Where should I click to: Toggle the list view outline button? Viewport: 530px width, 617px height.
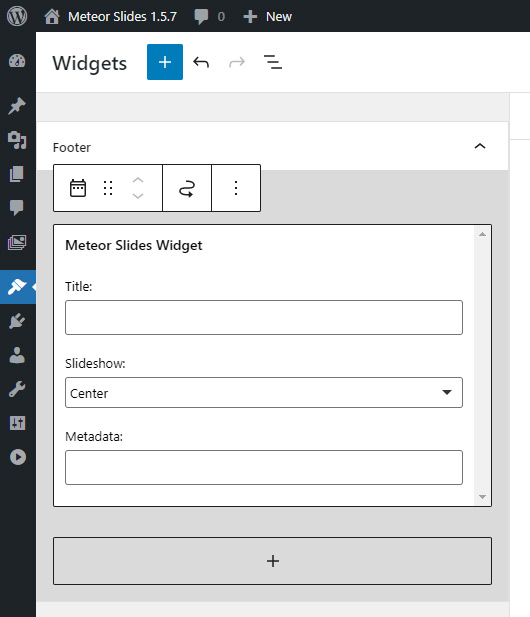coord(272,62)
